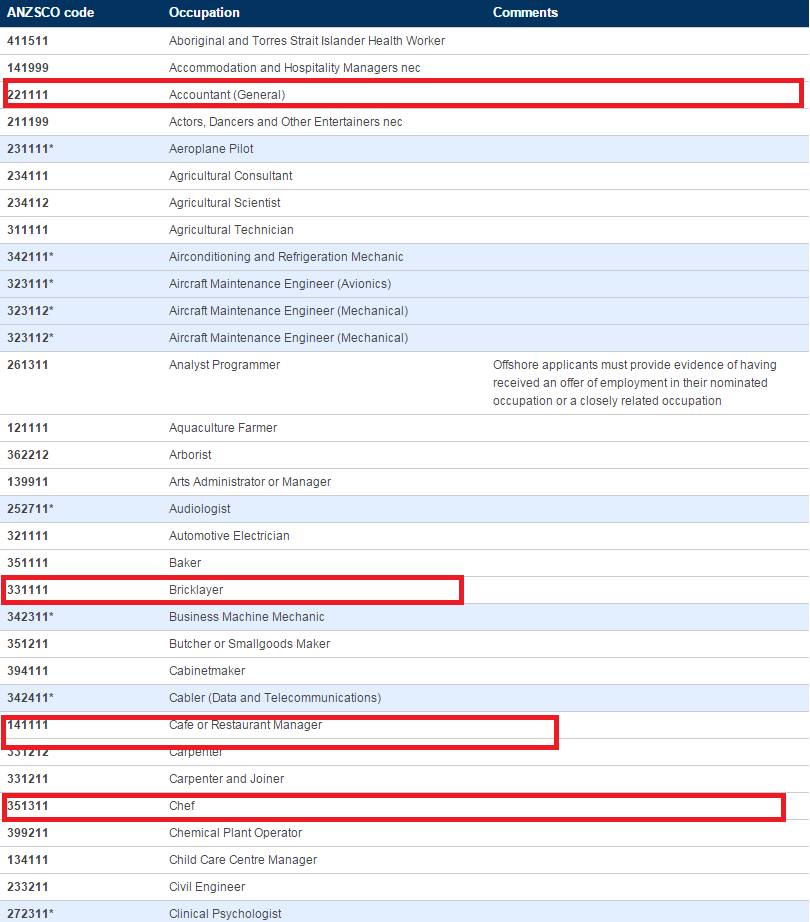Image resolution: width=810 pixels, height=922 pixels.
Task: Click the offshore applicants comment text
Action: 634,383
